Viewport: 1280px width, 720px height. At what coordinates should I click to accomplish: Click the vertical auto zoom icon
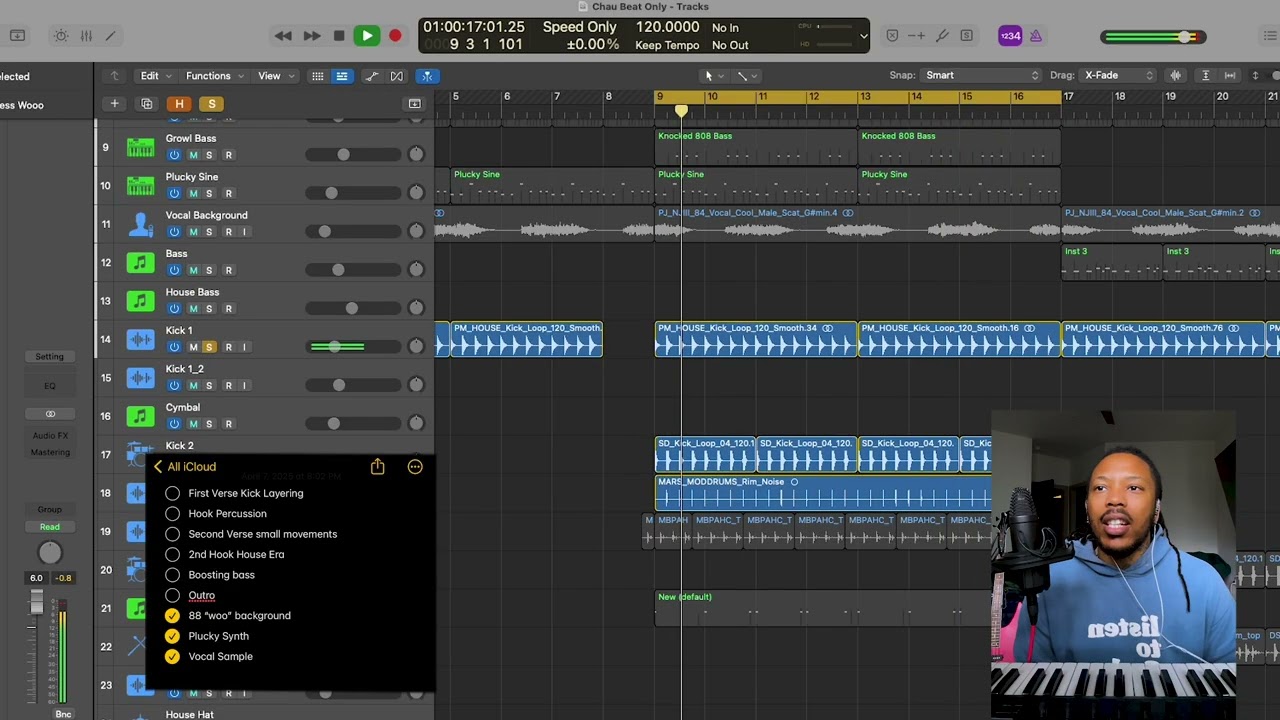1205,75
